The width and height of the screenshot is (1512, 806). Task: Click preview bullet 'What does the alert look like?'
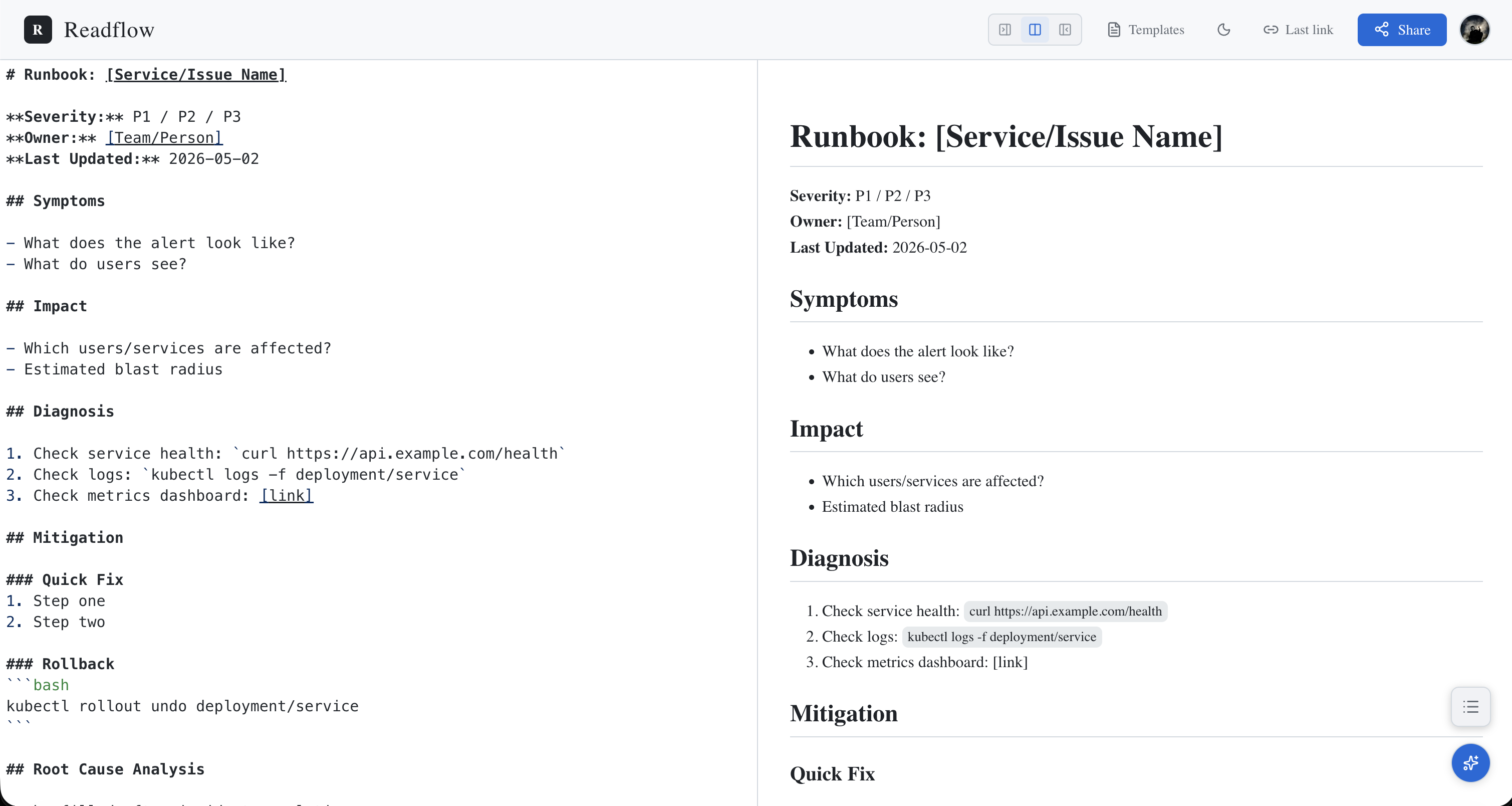918,351
